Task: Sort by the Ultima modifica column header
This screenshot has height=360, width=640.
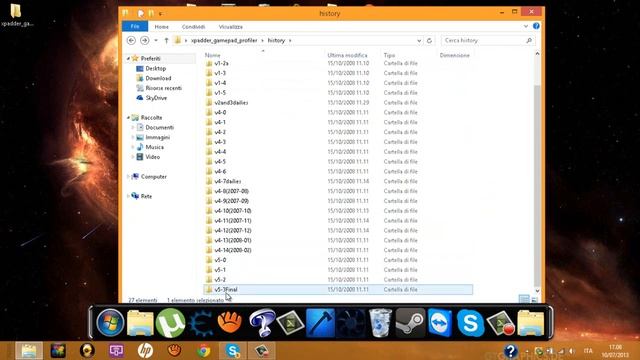Action: pos(347,55)
